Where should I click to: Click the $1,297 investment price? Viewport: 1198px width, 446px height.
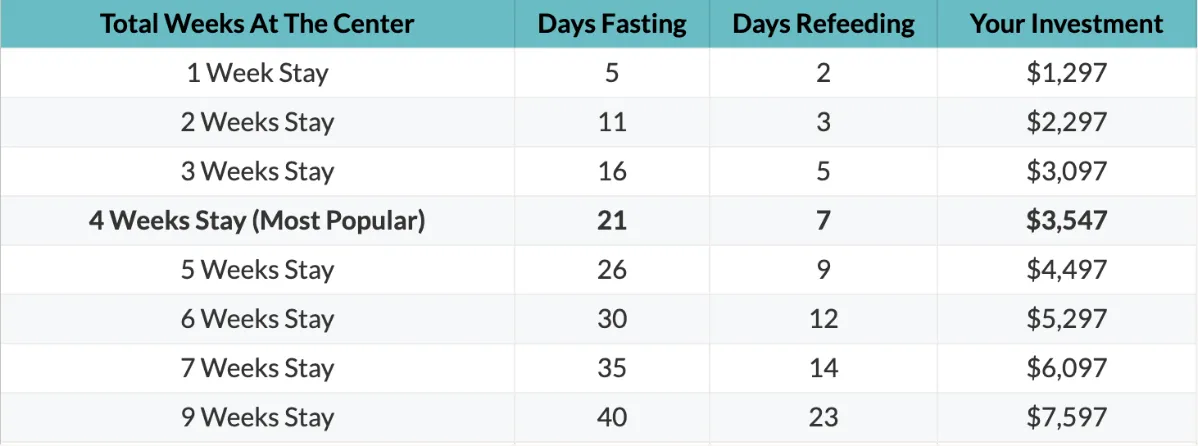point(1067,73)
